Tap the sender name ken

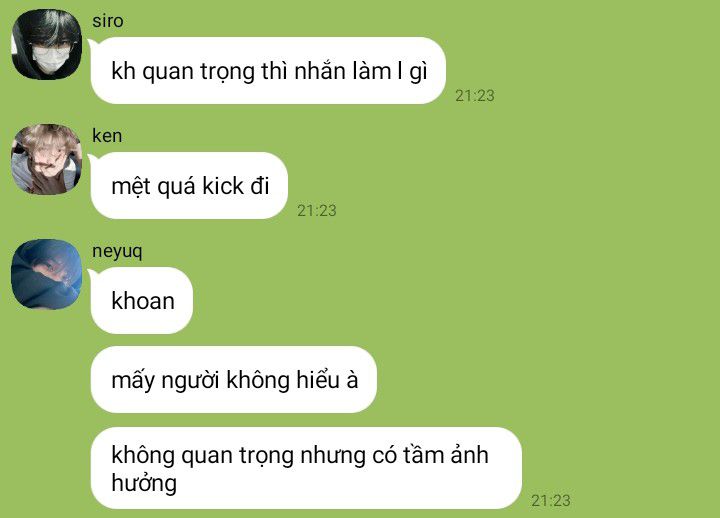(x=107, y=136)
